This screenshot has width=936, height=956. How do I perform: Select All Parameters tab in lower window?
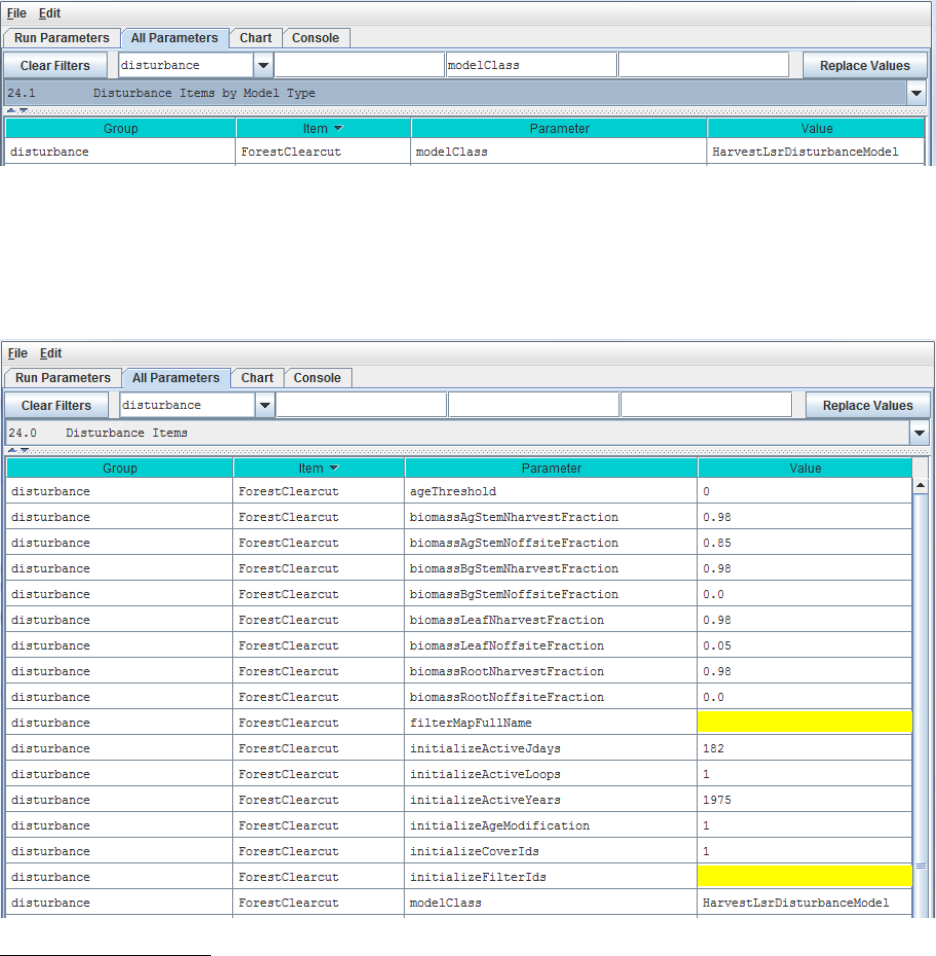[176, 378]
